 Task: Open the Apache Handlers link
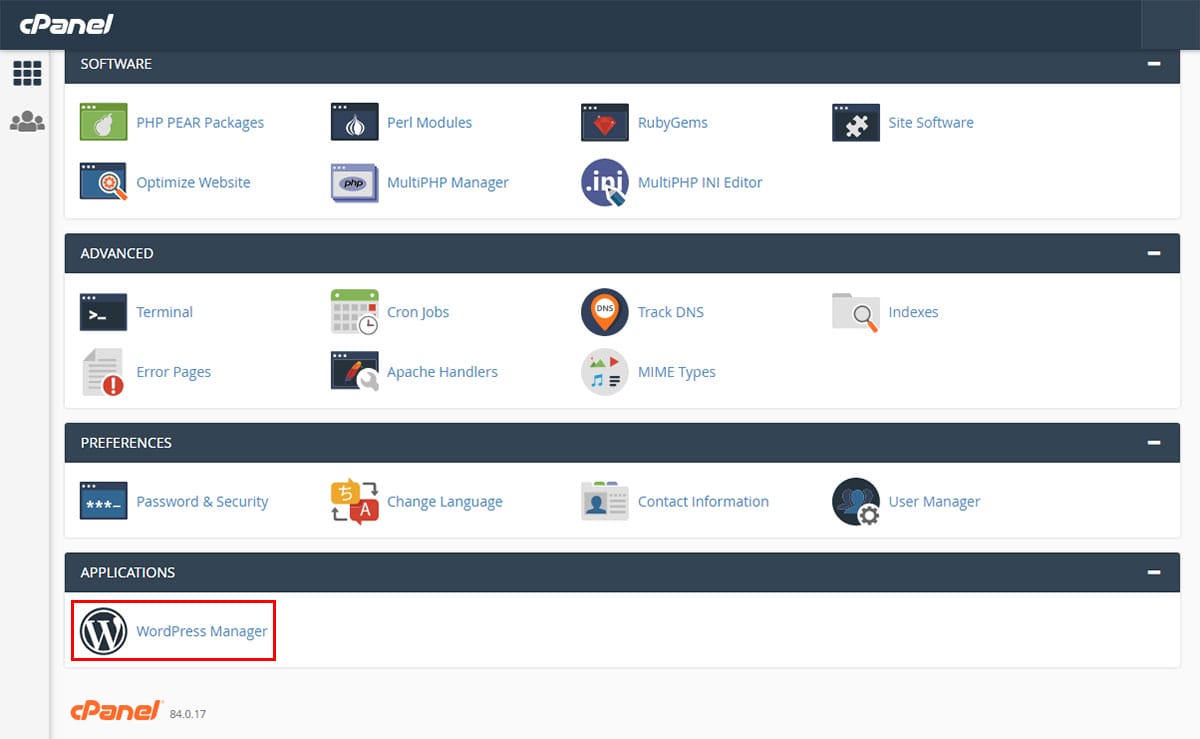[442, 372]
